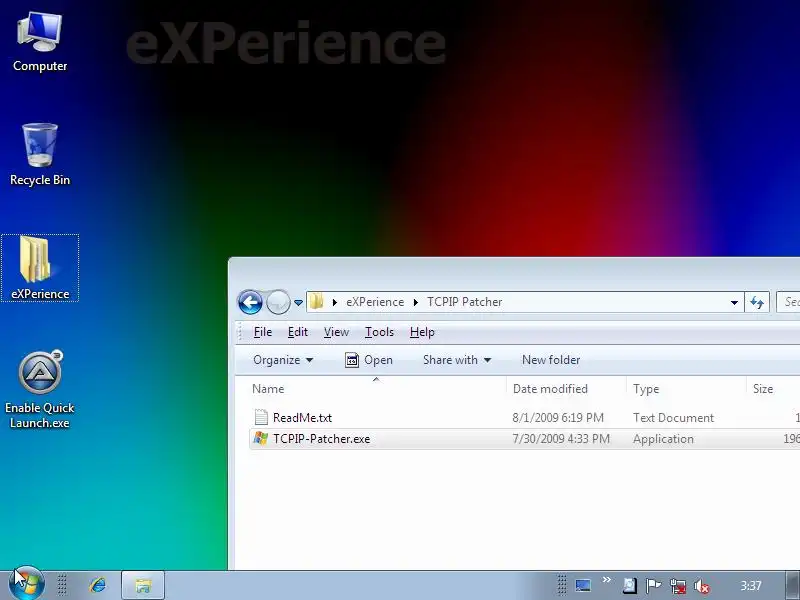
Task: Click the network disconnected tray icon
Action: [x=678, y=586]
